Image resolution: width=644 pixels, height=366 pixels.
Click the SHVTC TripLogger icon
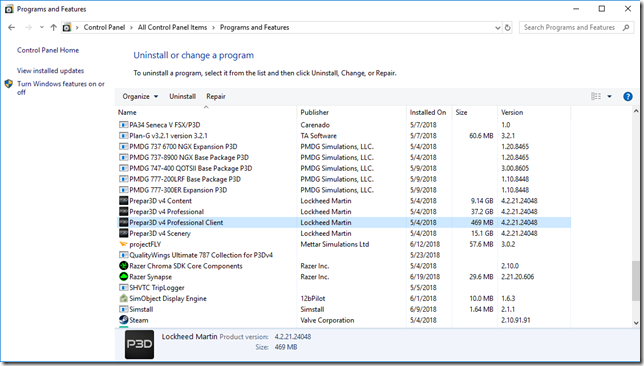[x=123, y=288]
